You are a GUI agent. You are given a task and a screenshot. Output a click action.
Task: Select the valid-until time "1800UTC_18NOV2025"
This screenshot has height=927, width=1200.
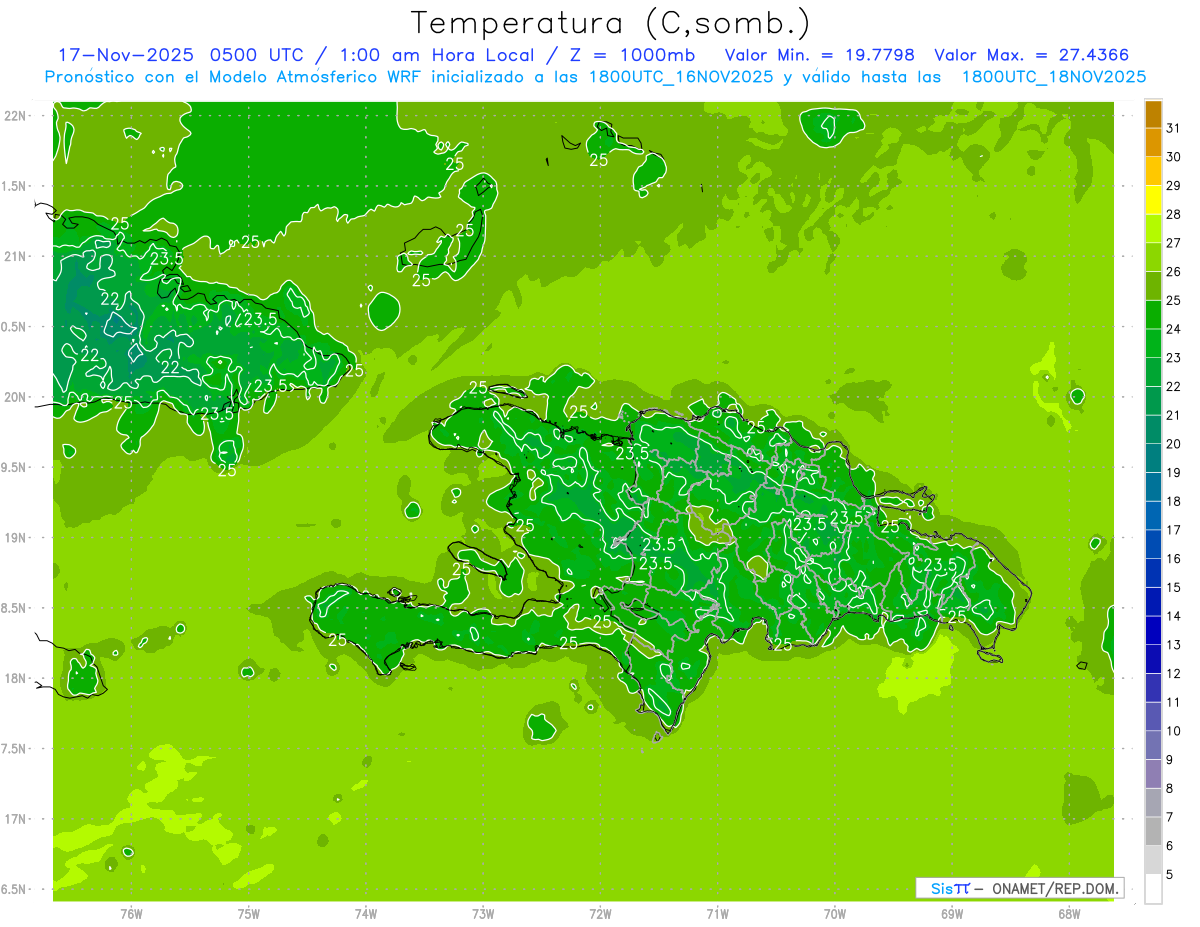click(x=1053, y=77)
